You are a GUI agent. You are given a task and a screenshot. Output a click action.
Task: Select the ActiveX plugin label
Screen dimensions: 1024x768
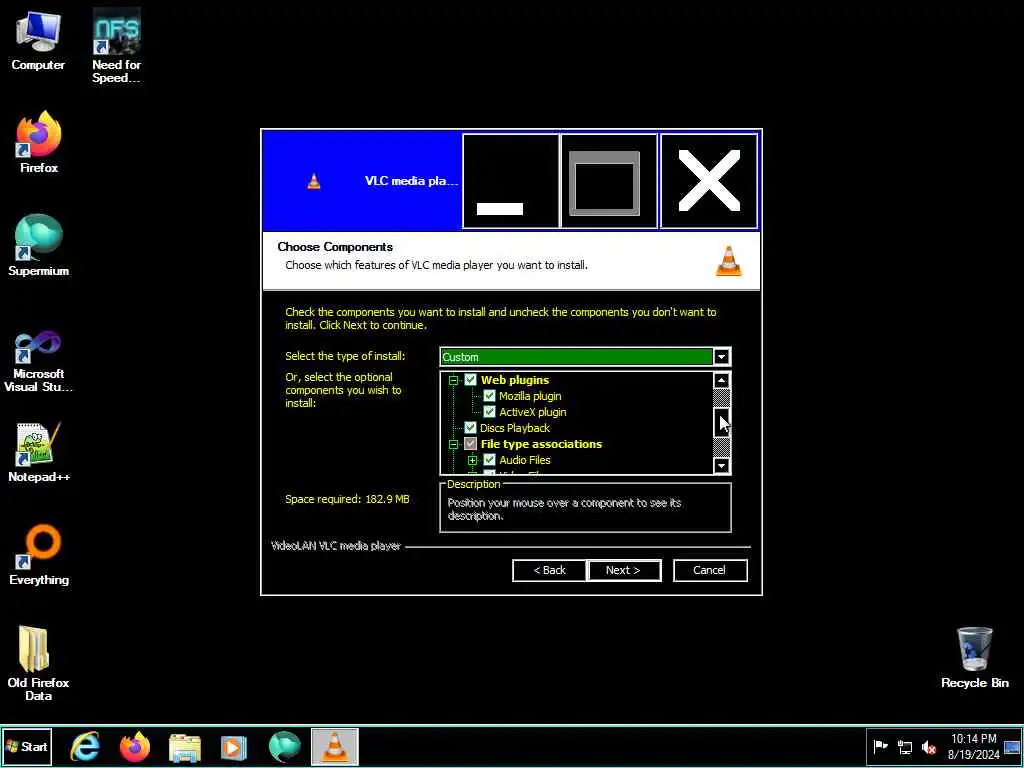click(532, 412)
